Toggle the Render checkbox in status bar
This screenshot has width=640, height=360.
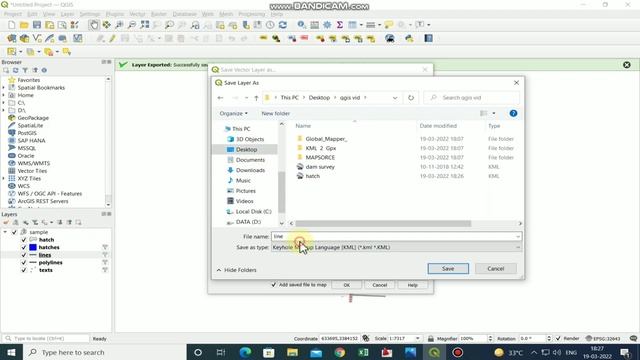point(558,338)
